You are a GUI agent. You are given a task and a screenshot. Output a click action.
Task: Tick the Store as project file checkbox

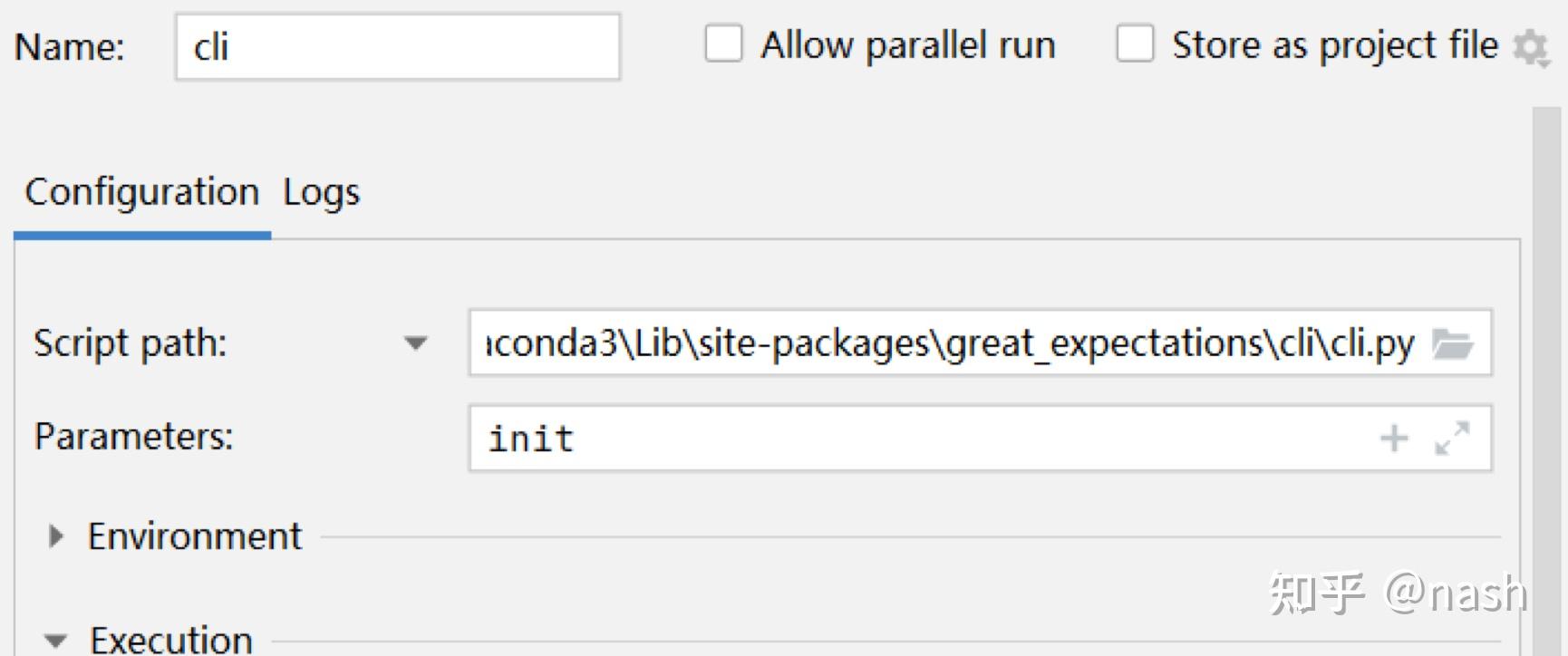tap(1135, 43)
